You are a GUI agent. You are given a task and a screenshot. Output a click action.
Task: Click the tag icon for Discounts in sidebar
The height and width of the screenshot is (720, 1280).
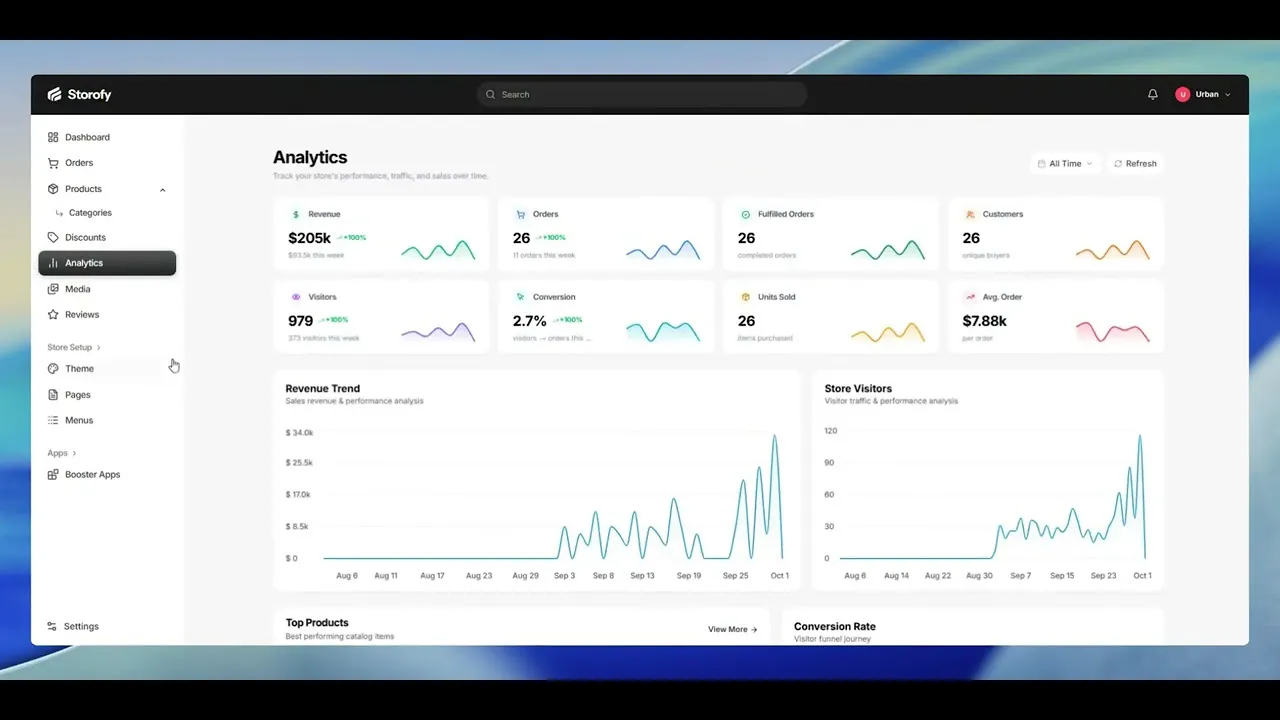click(53, 237)
